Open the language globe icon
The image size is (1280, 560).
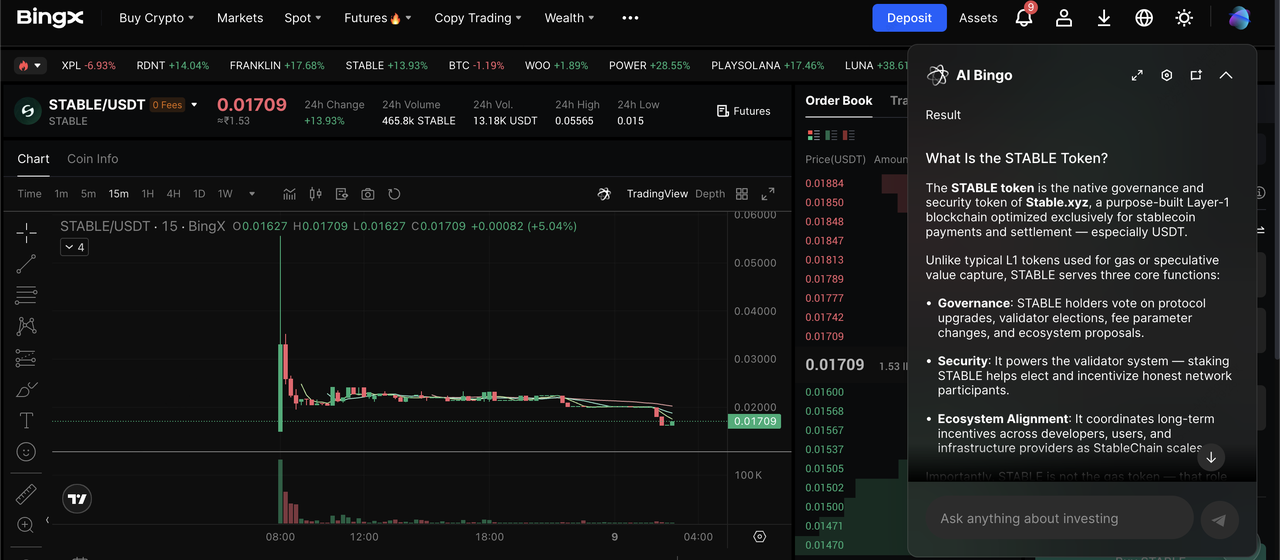[1144, 18]
